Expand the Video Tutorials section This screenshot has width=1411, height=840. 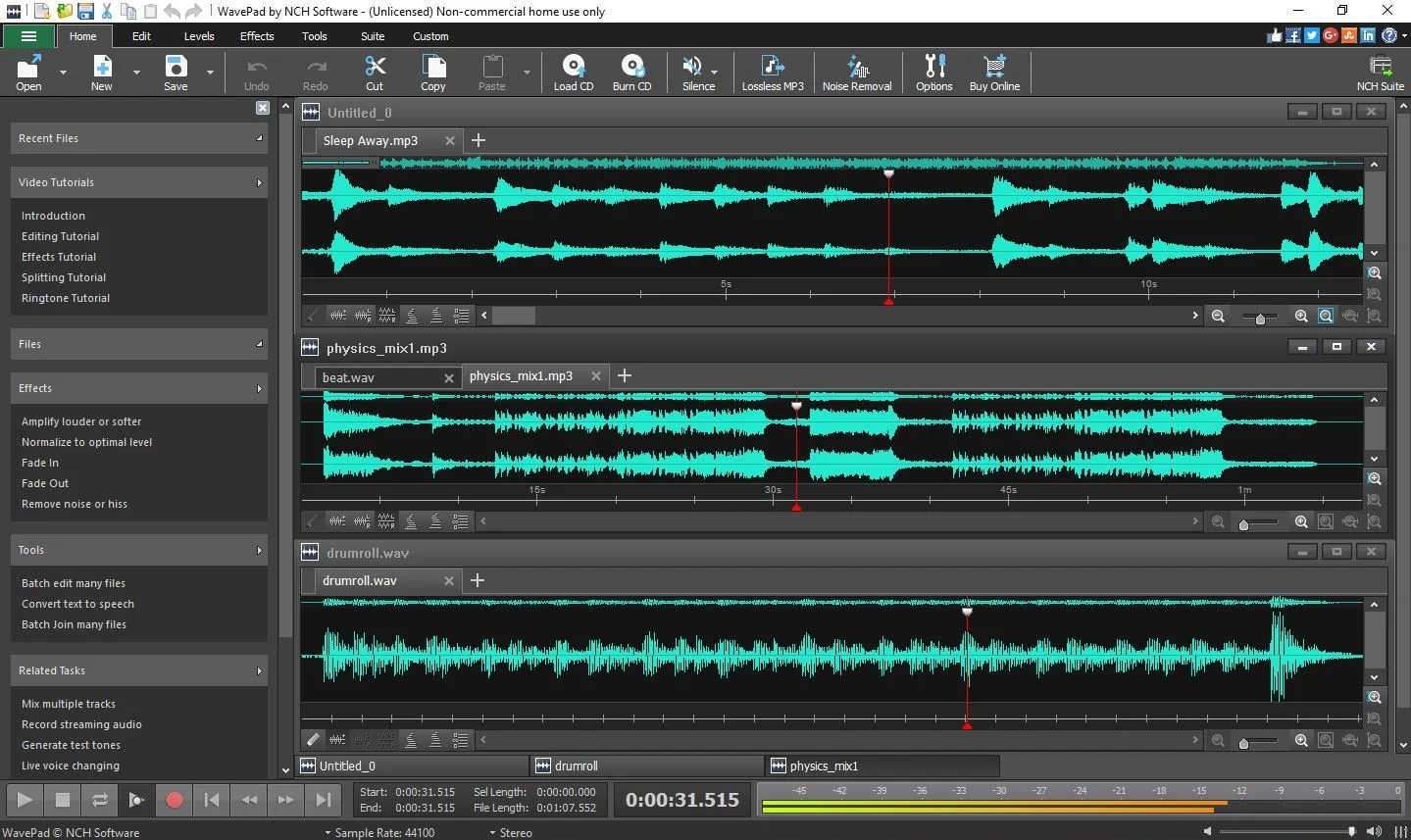[138, 182]
